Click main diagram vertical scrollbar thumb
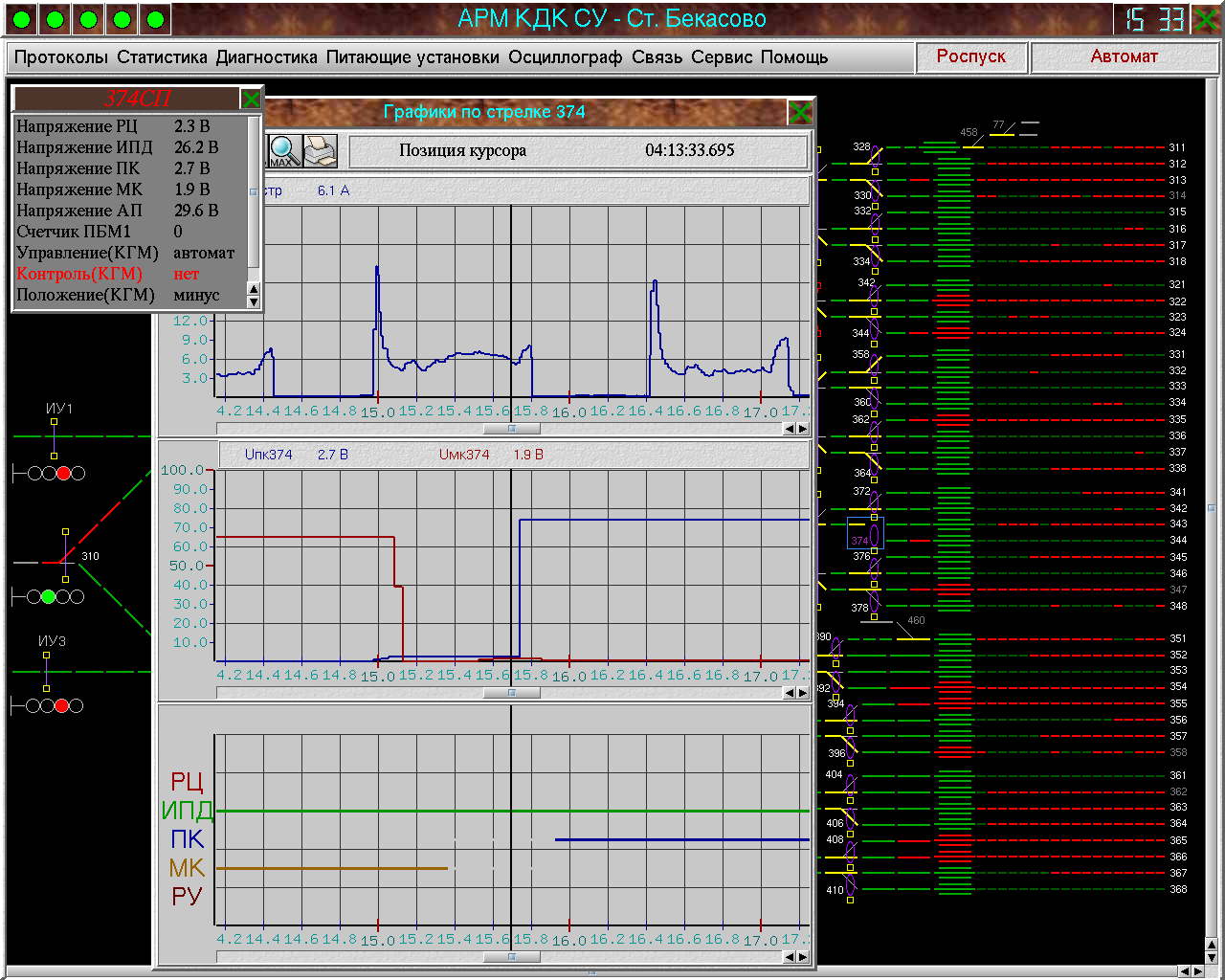Viewport: 1225px width, 980px height. [1212, 508]
